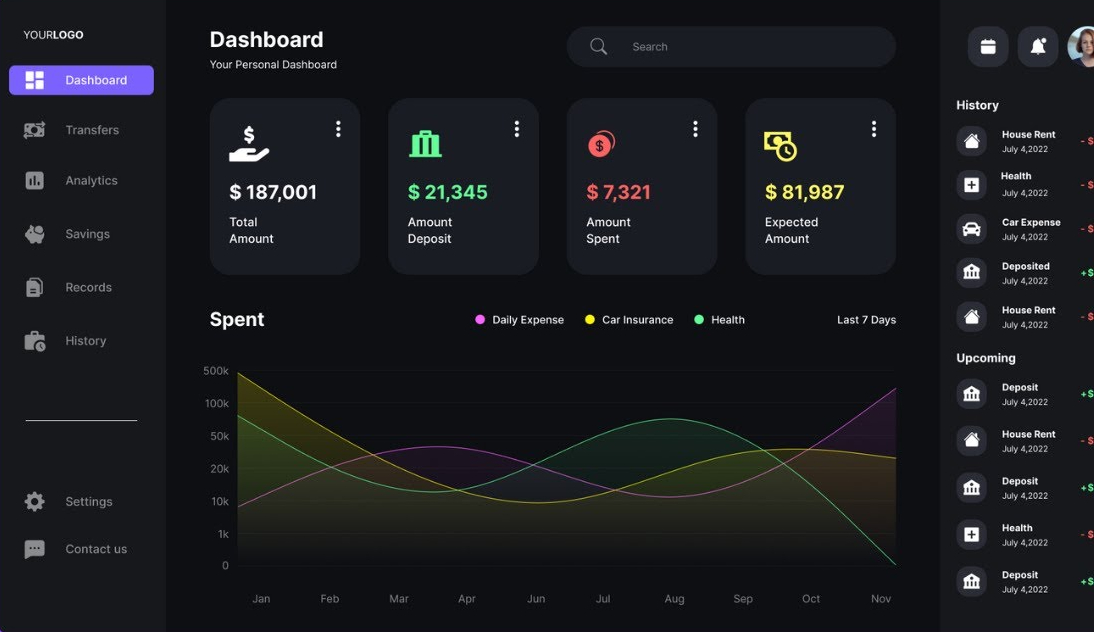Viewport: 1094px width, 632px height.
Task: Select the Dashboard sidebar item
Action: 81,80
